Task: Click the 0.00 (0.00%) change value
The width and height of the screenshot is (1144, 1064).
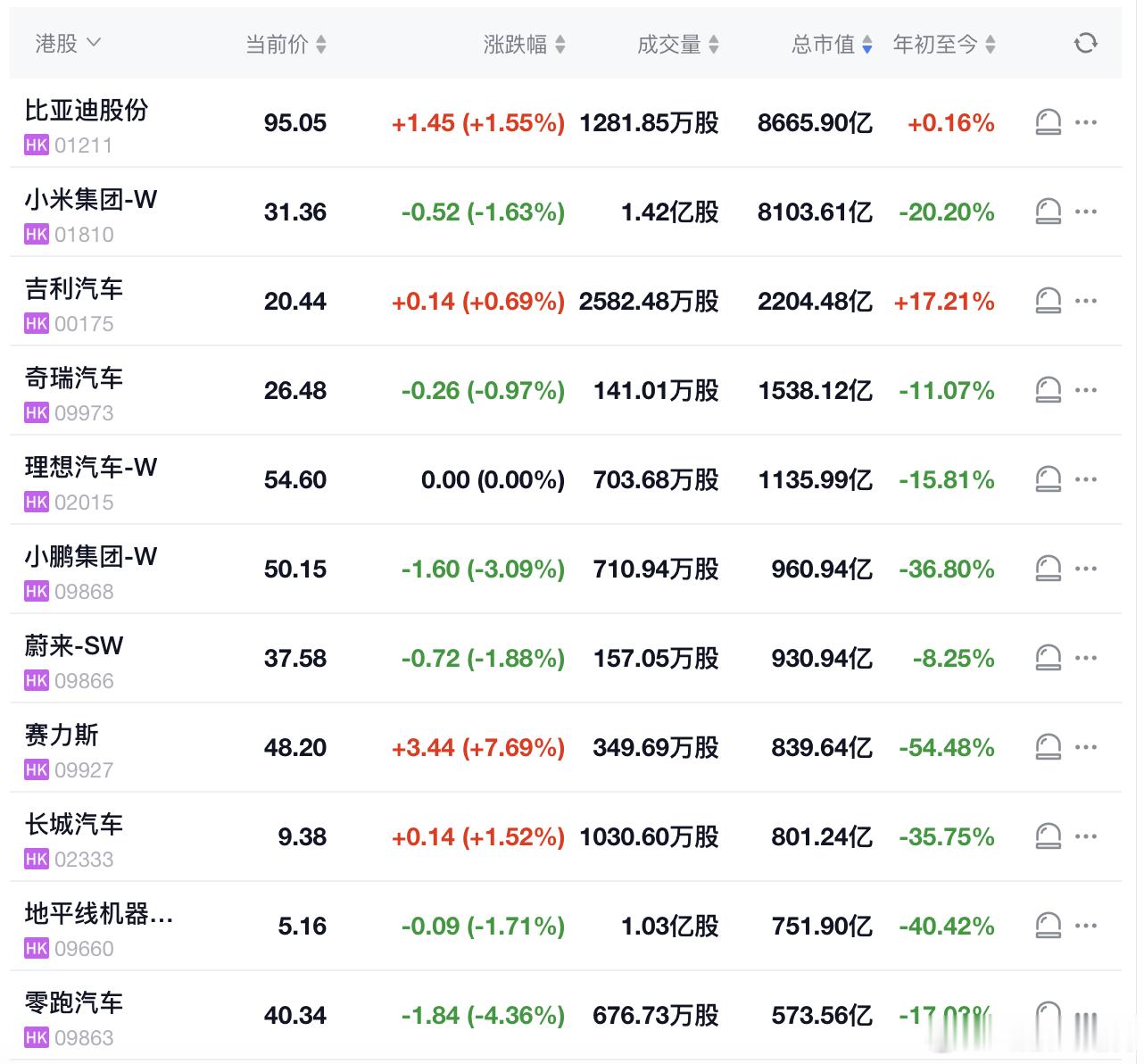Action: 493,479
